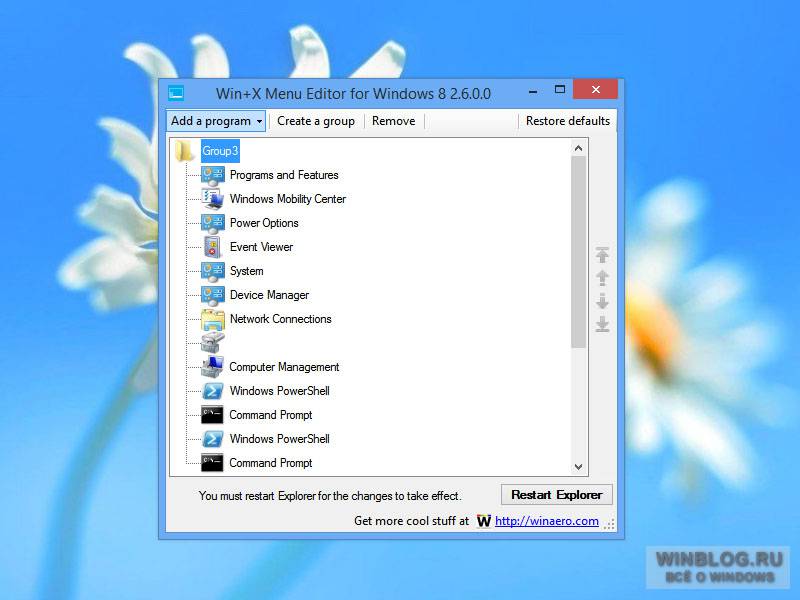The image size is (800, 600).
Task: Click the Device Manager icon
Action: [213, 295]
